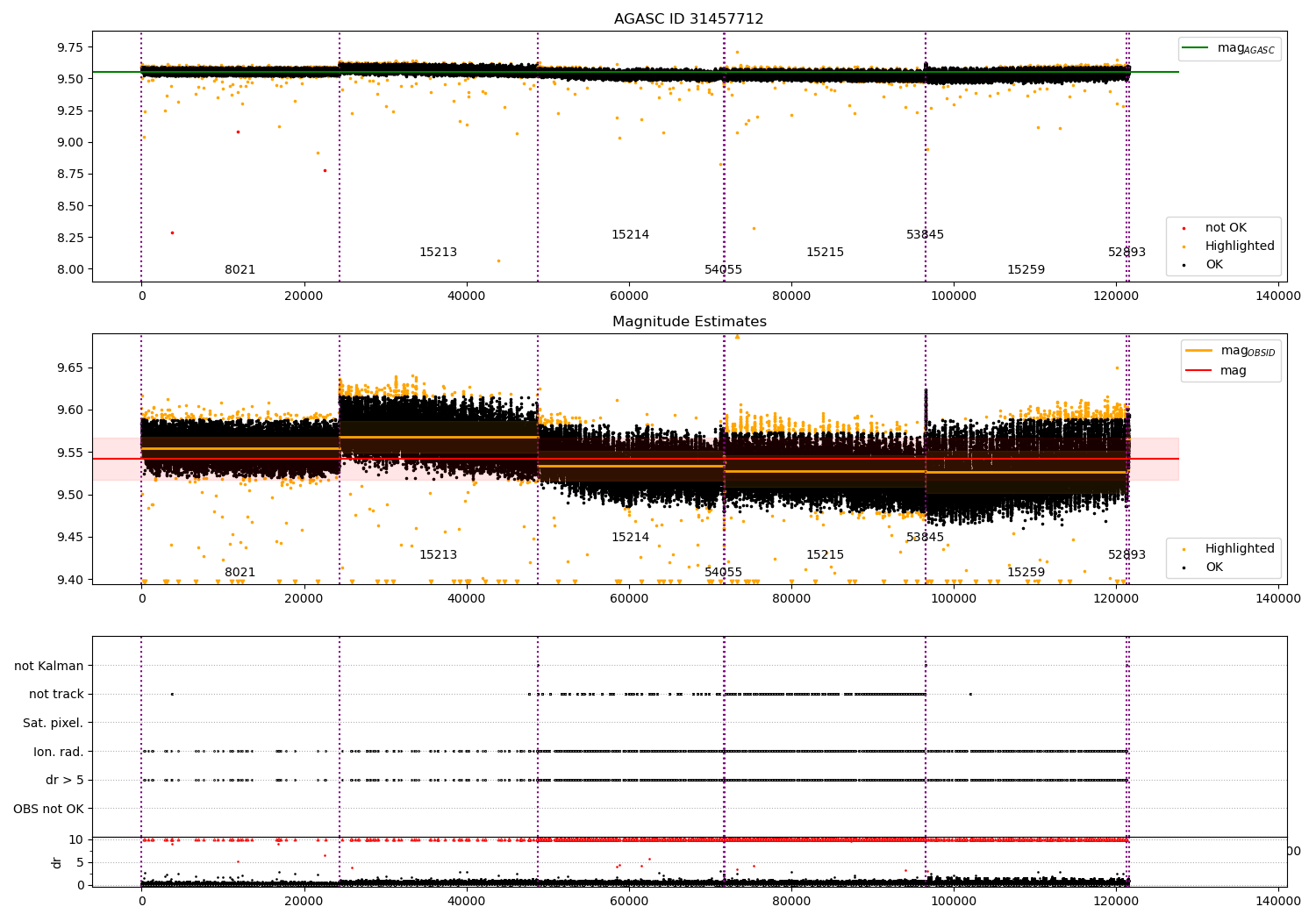Click x-axis tick 60000 in bottom plot

[x=629, y=902]
